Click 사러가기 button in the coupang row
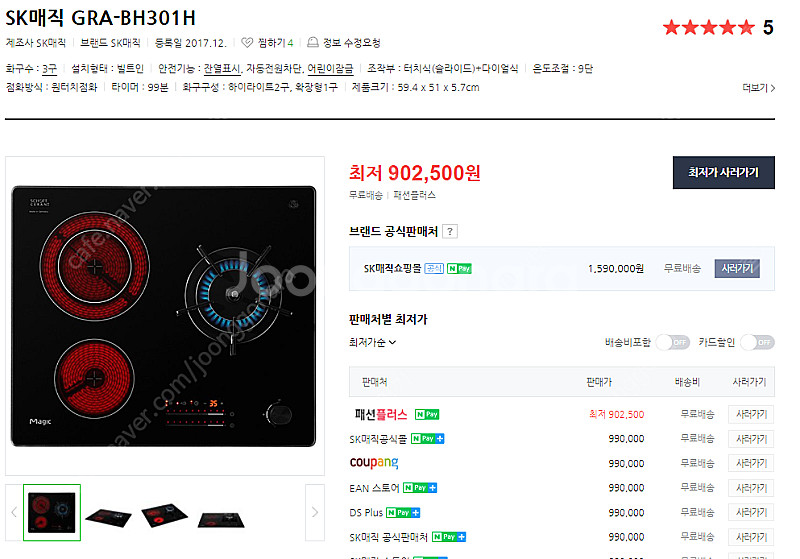The width and height of the screenshot is (800, 559). [751, 463]
